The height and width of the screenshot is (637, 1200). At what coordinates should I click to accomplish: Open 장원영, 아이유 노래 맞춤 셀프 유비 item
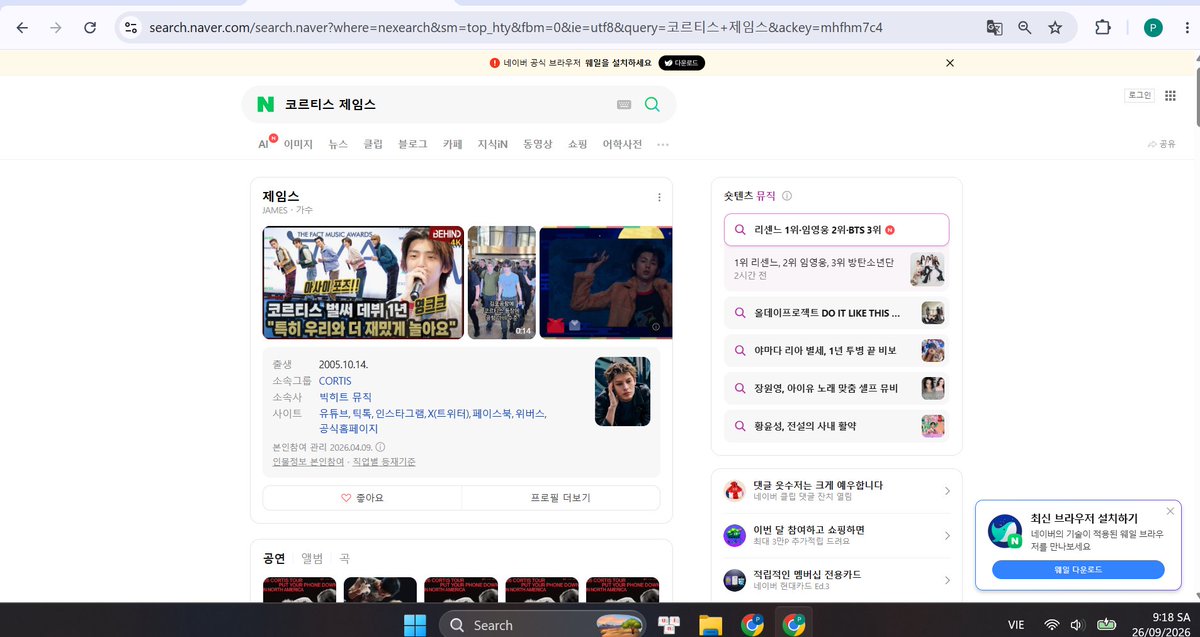(836, 388)
